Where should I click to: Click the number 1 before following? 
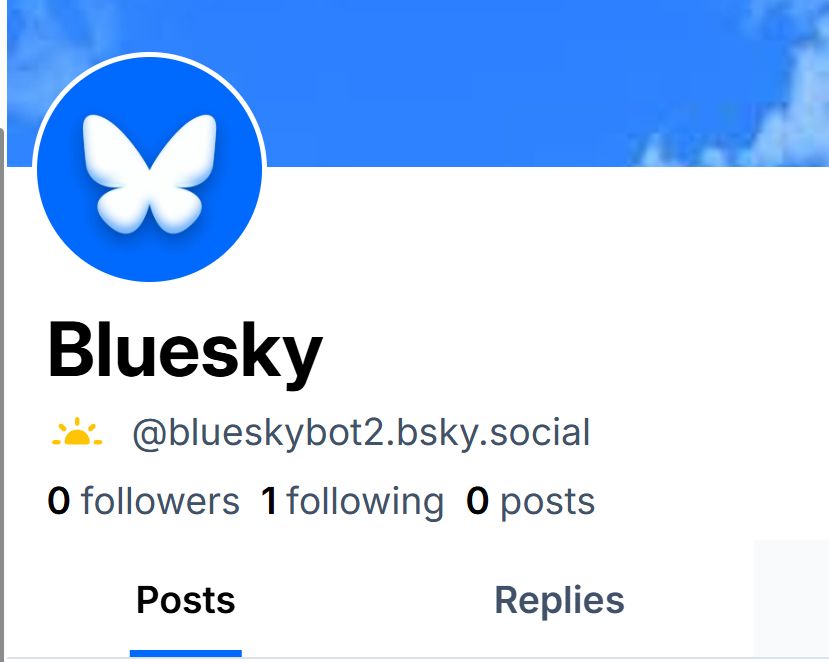pos(270,501)
